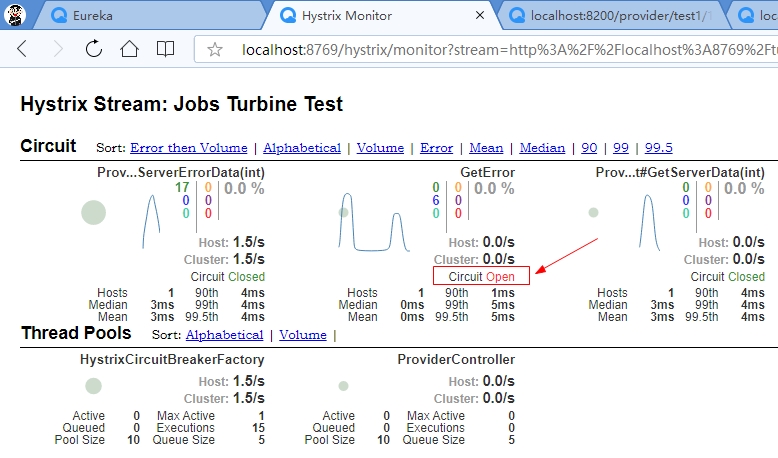Reload the Hystrix Monitor page
The image size is (778, 458).
click(x=94, y=49)
